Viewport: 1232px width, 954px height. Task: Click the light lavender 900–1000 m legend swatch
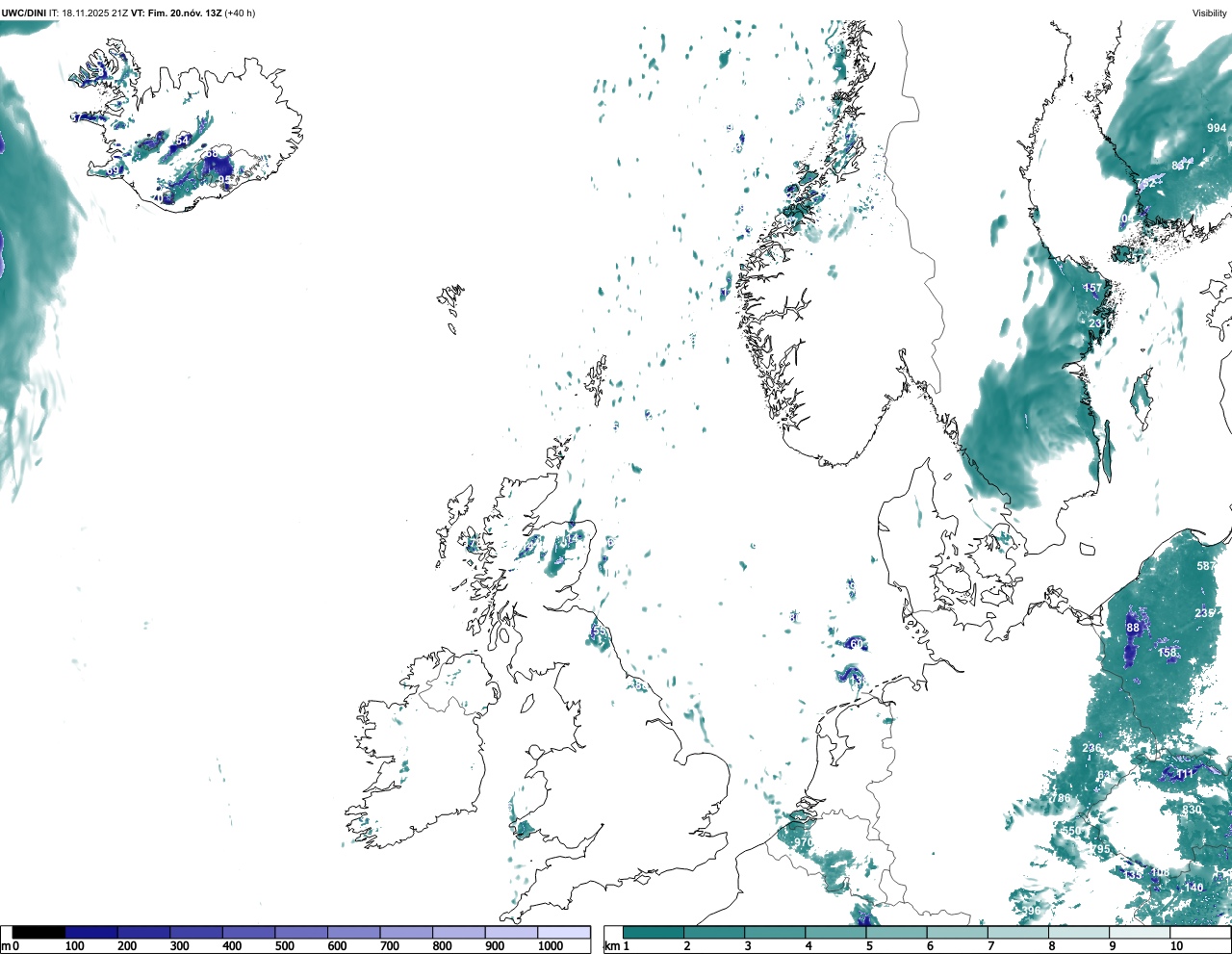[511, 933]
